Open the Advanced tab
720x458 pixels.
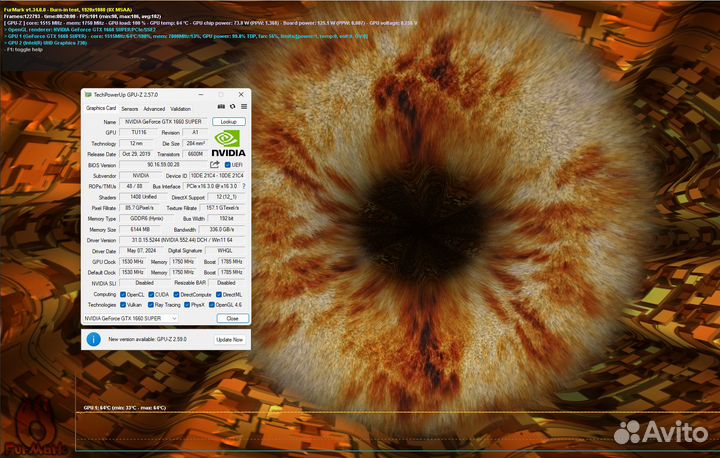[153, 108]
